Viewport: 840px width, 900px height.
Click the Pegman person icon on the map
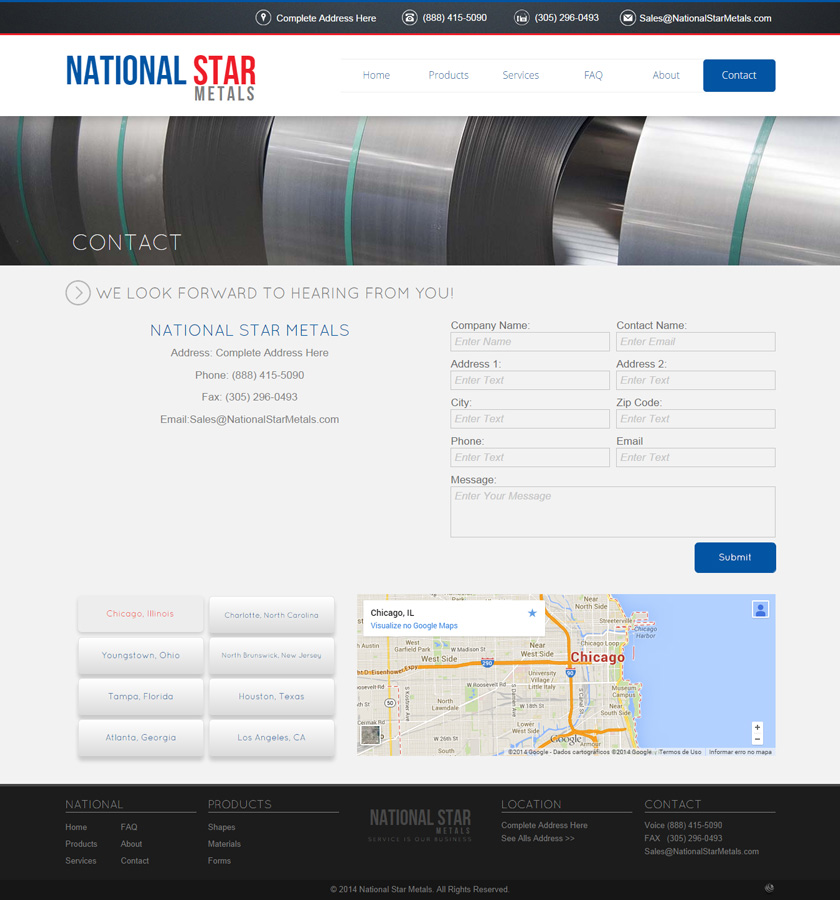click(761, 610)
